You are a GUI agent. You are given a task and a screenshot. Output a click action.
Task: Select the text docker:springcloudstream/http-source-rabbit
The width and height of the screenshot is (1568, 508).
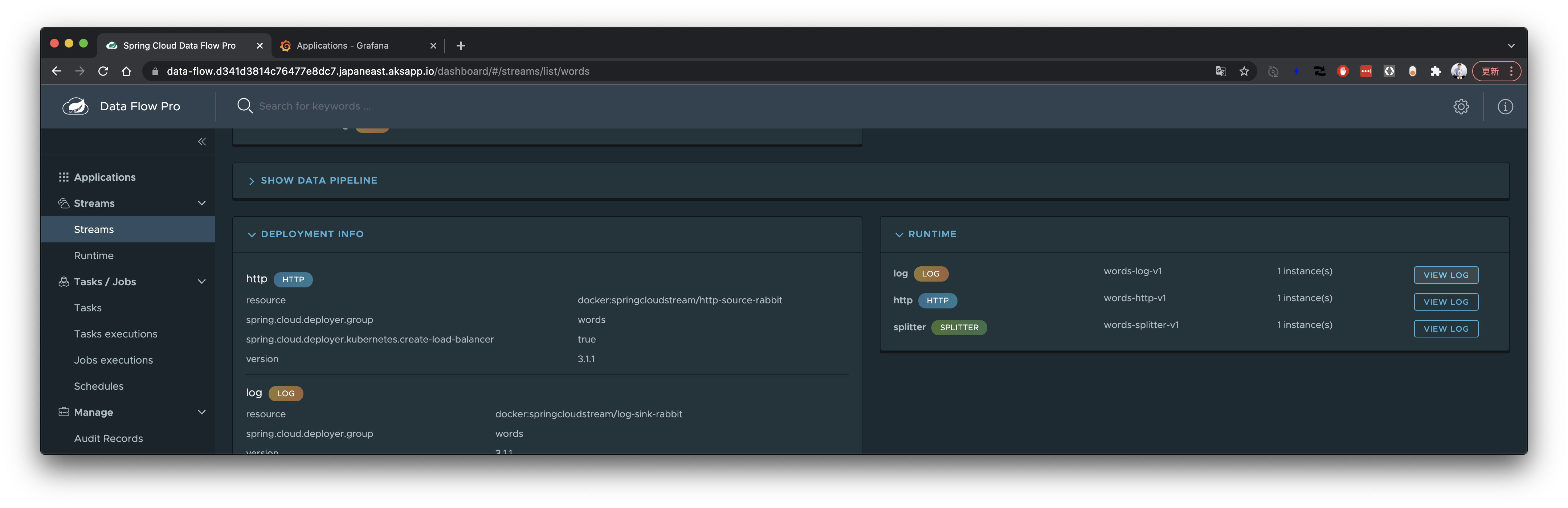coord(679,300)
